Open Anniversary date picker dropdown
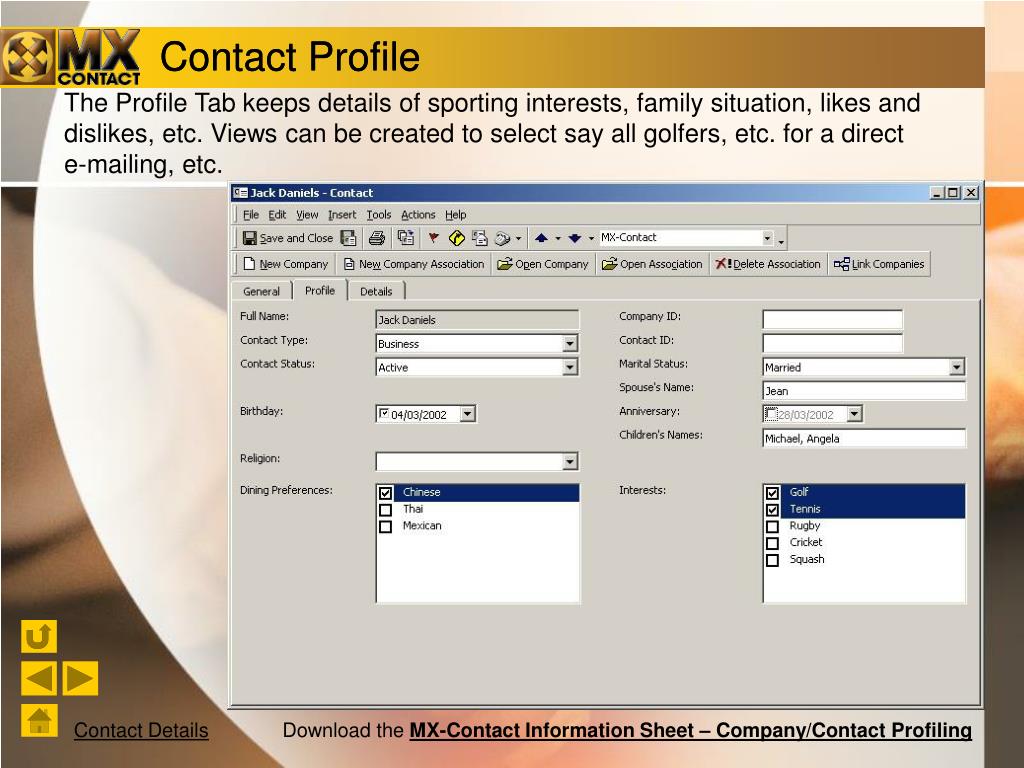 (x=855, y=414)
